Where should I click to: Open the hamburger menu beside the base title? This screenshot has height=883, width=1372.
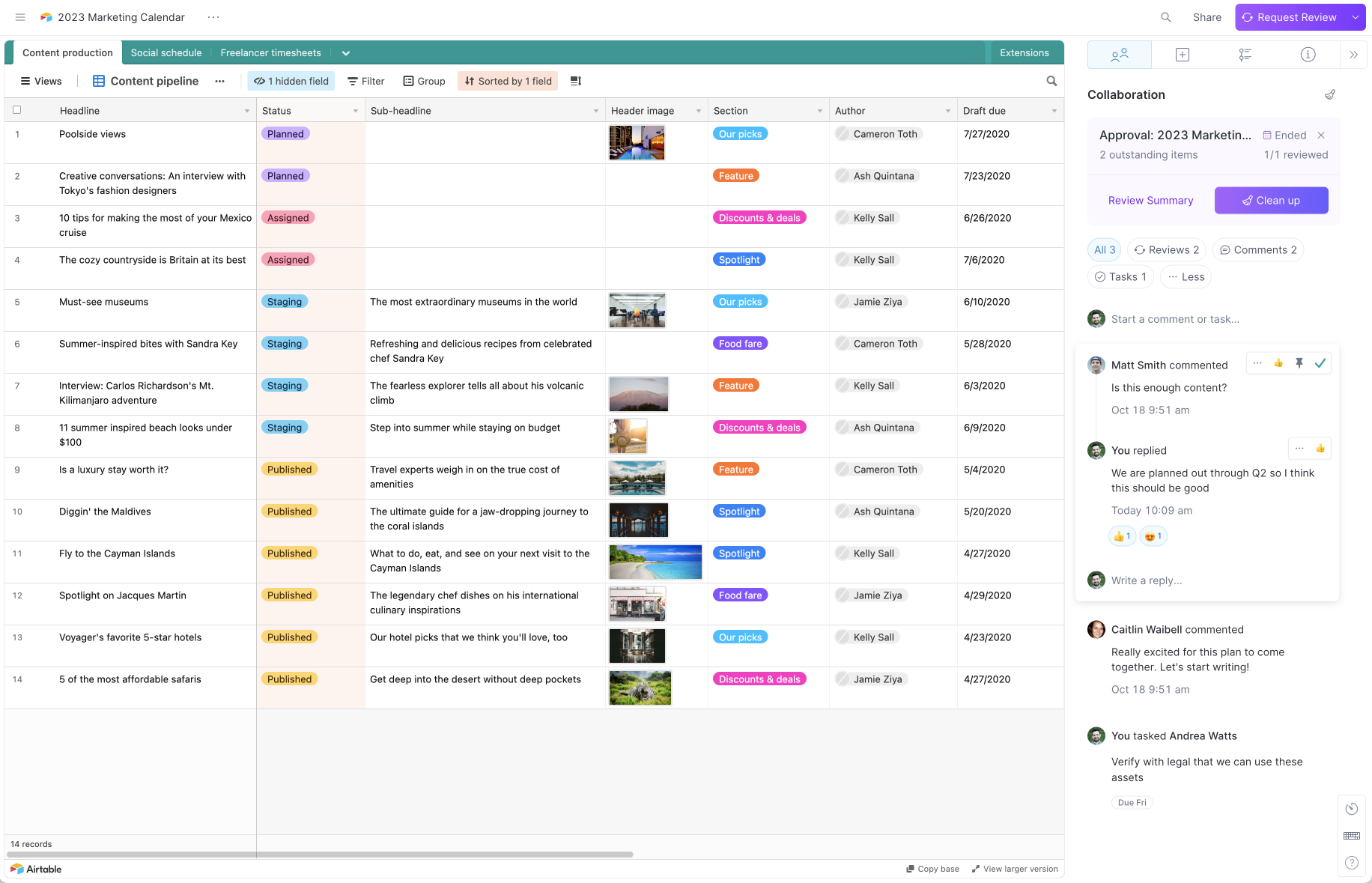pos(20,17)
